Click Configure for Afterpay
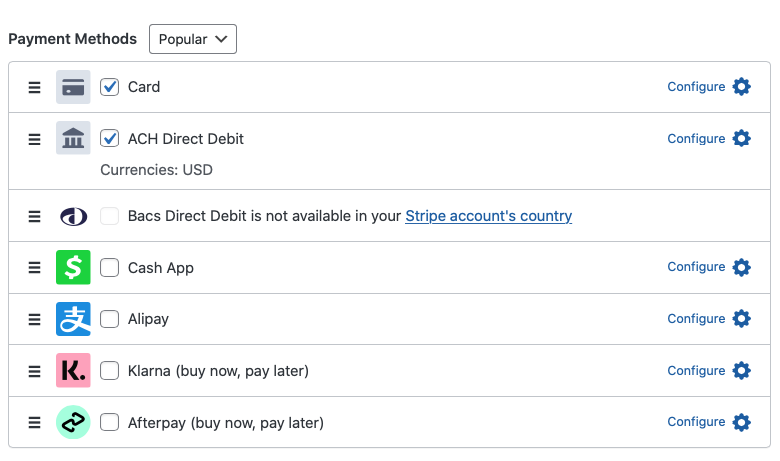Screen dimensions: 780x461 coord(696,422)
